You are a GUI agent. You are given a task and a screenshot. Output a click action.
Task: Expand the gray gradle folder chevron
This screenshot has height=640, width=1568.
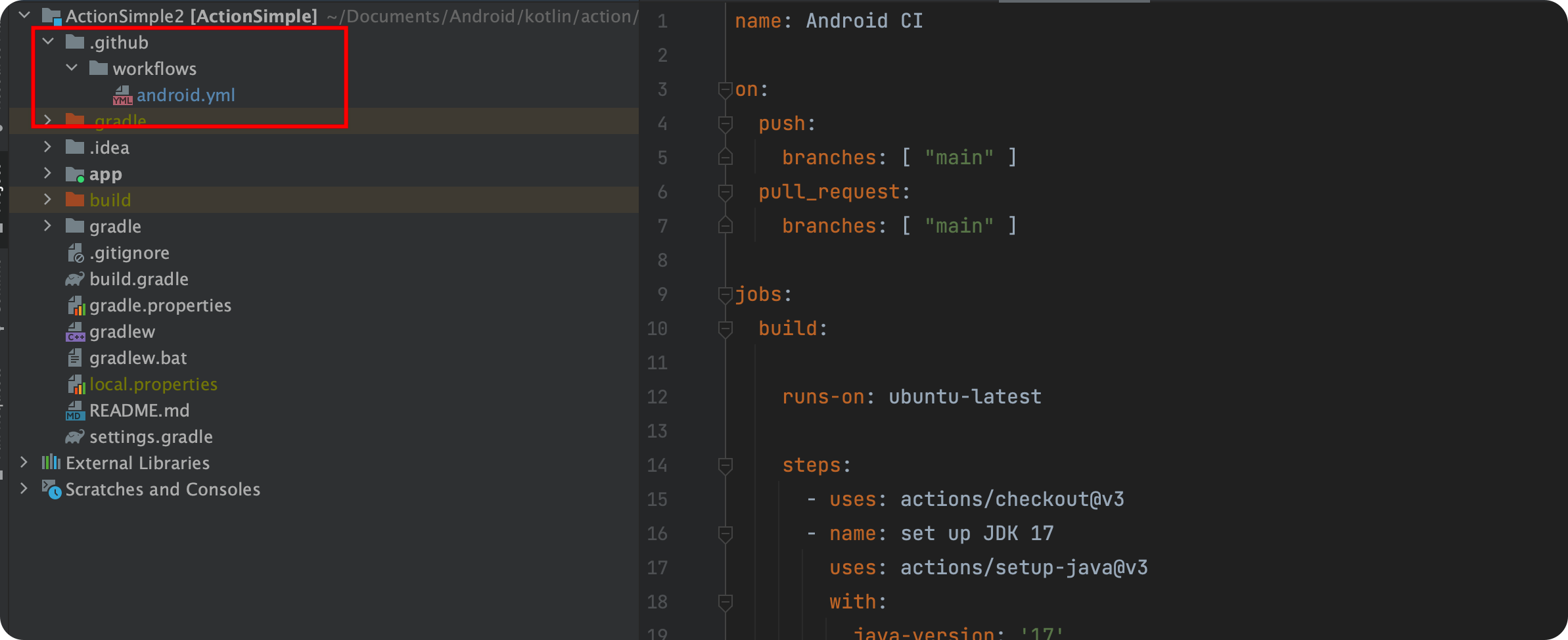tap(47, 225)
